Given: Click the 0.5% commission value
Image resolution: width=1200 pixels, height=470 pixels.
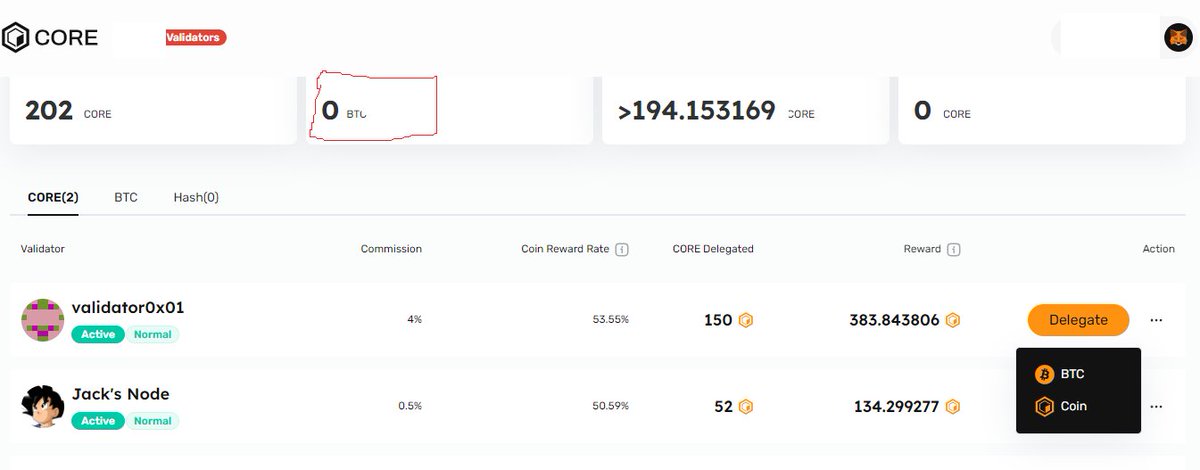Looking at the screenshot, I should coord(411,407).
